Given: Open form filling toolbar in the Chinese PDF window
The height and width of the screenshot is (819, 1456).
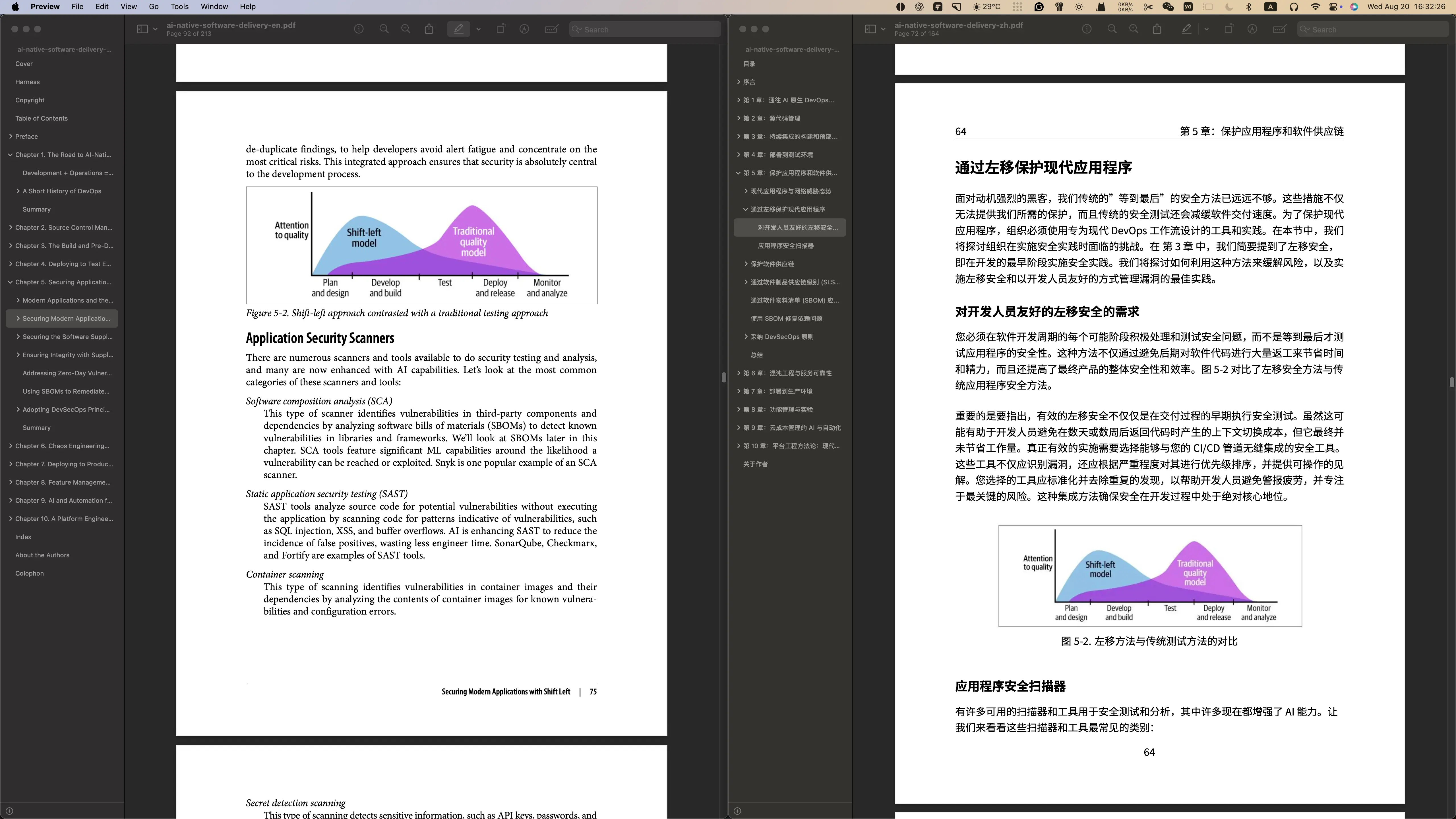Looking at the screenshot, I should tap(1279, 29).
